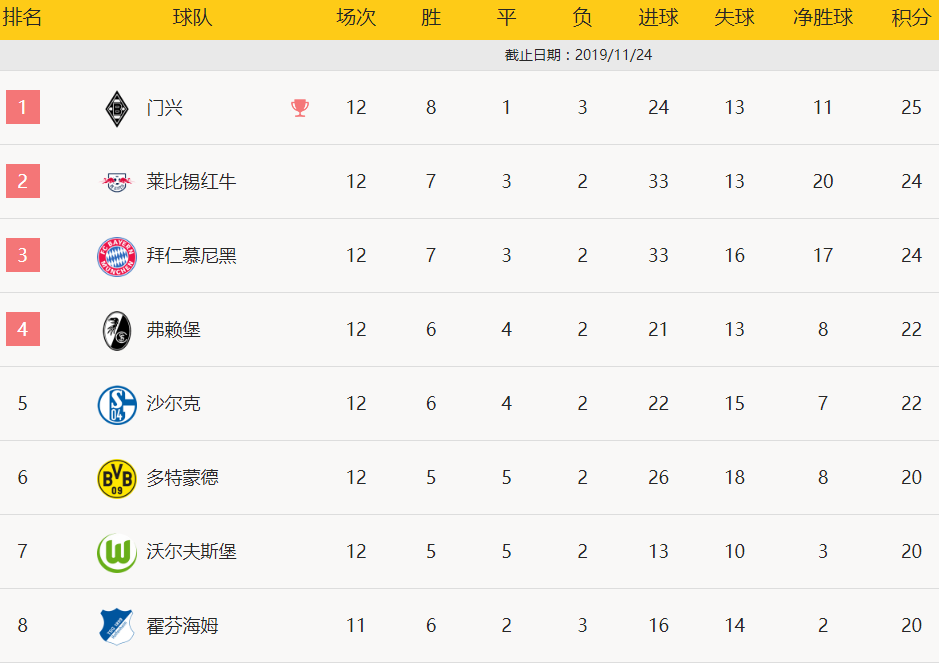Click the red rank 1 badge
This screenshot has height=663, width=939.
click(x=23, y=107)
